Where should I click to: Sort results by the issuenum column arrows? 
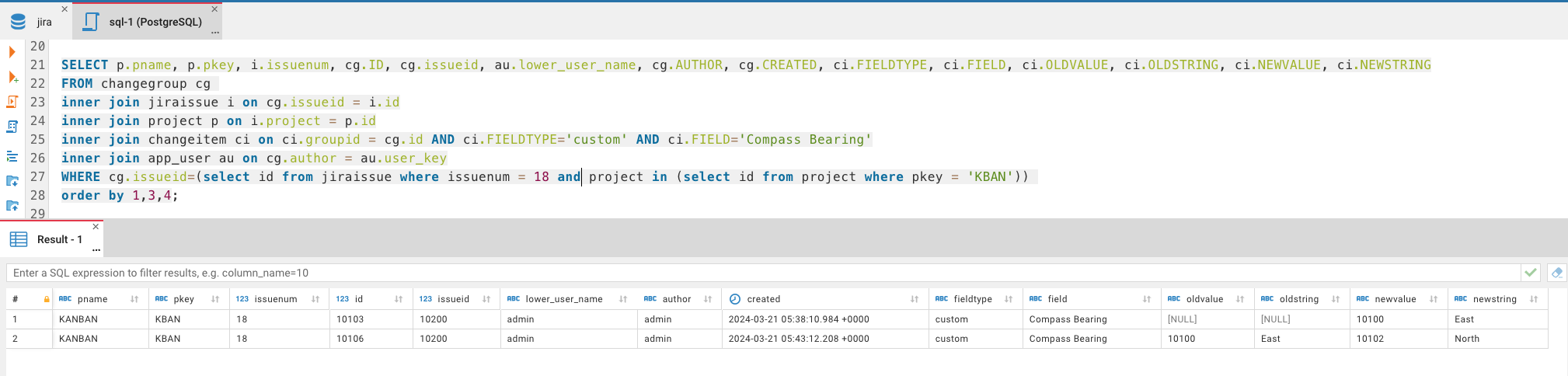(315, 299)
